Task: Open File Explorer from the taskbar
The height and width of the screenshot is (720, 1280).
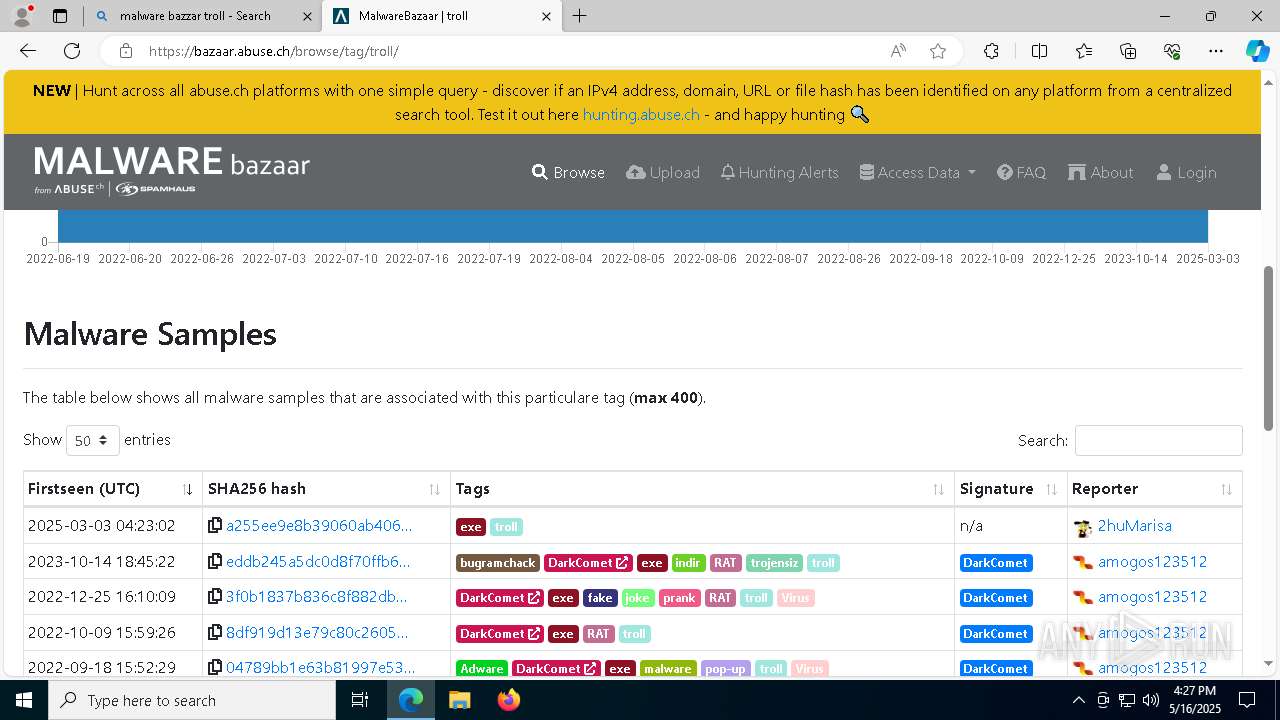Action: point(459,700)
